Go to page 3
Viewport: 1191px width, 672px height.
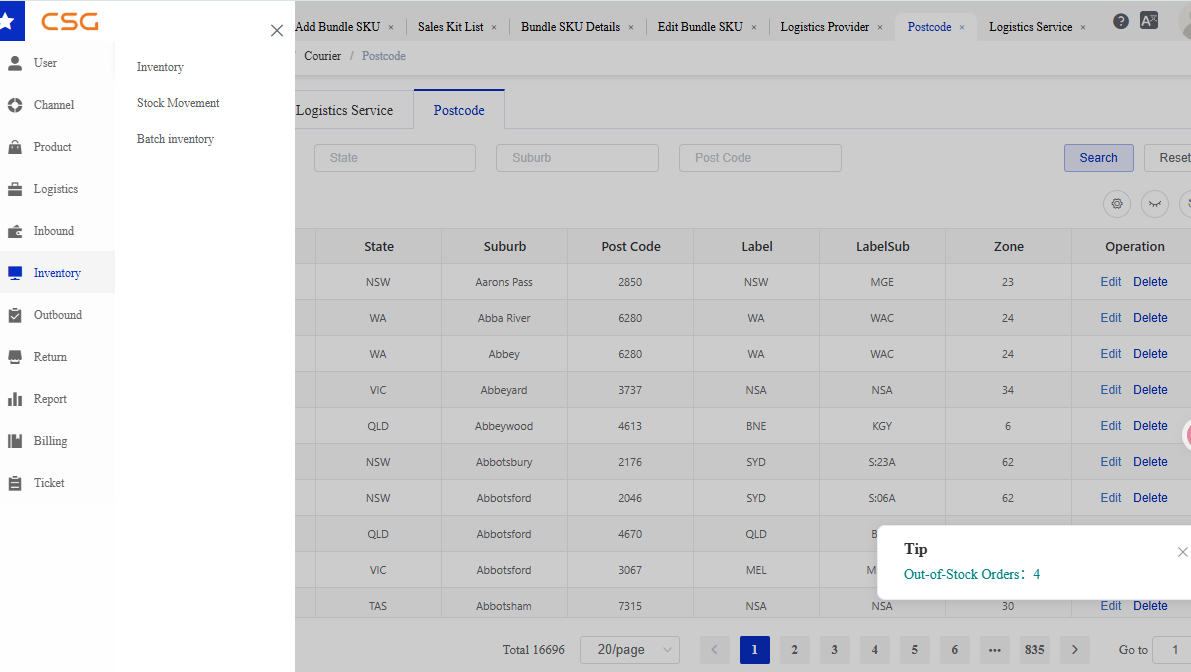pyautogui.click(x=835, y=650)
